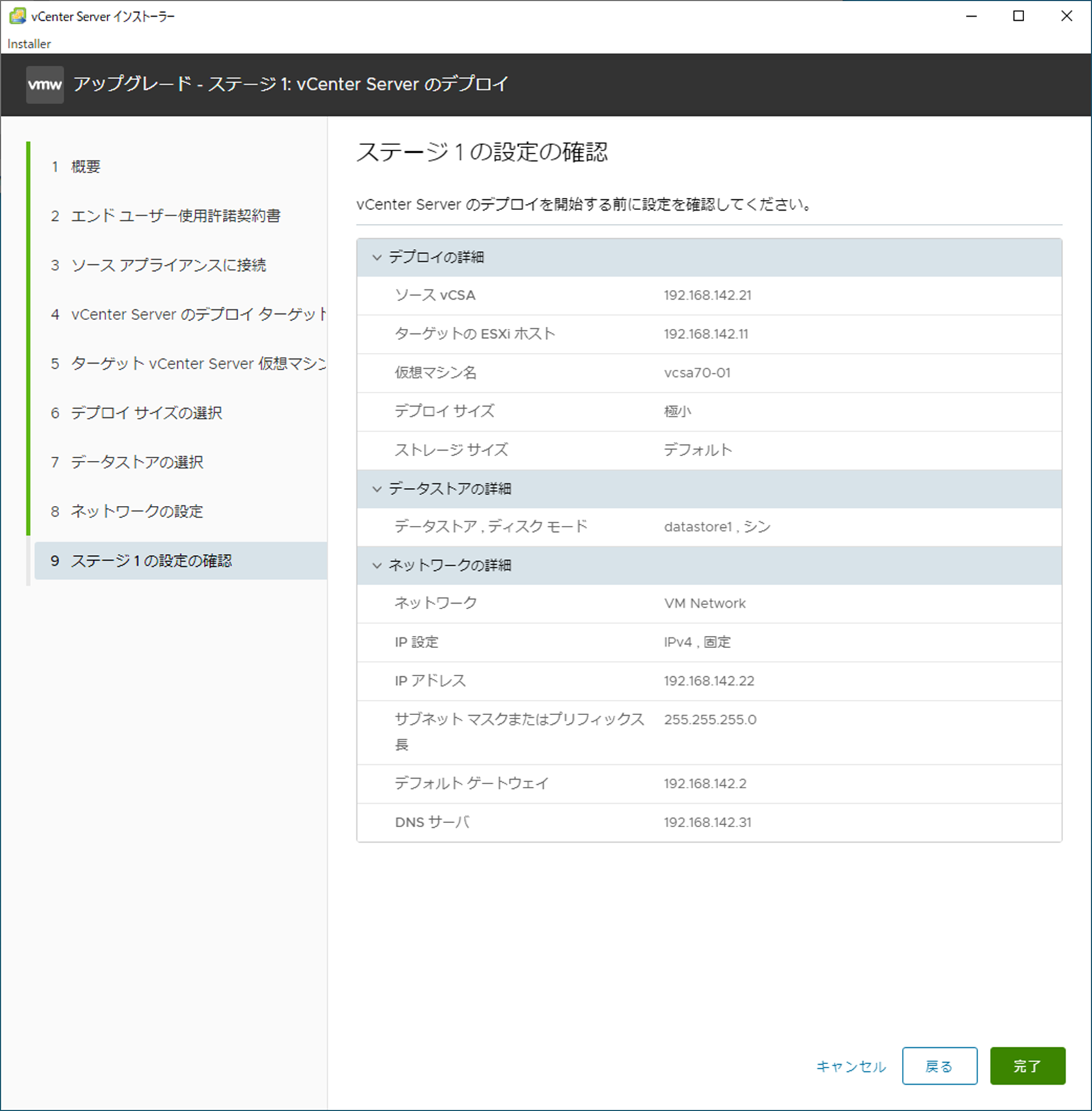Open the Installer menu
The width and height of the screenshot is (1092, 1111).
pyautogui.click(x=29, y=44)
